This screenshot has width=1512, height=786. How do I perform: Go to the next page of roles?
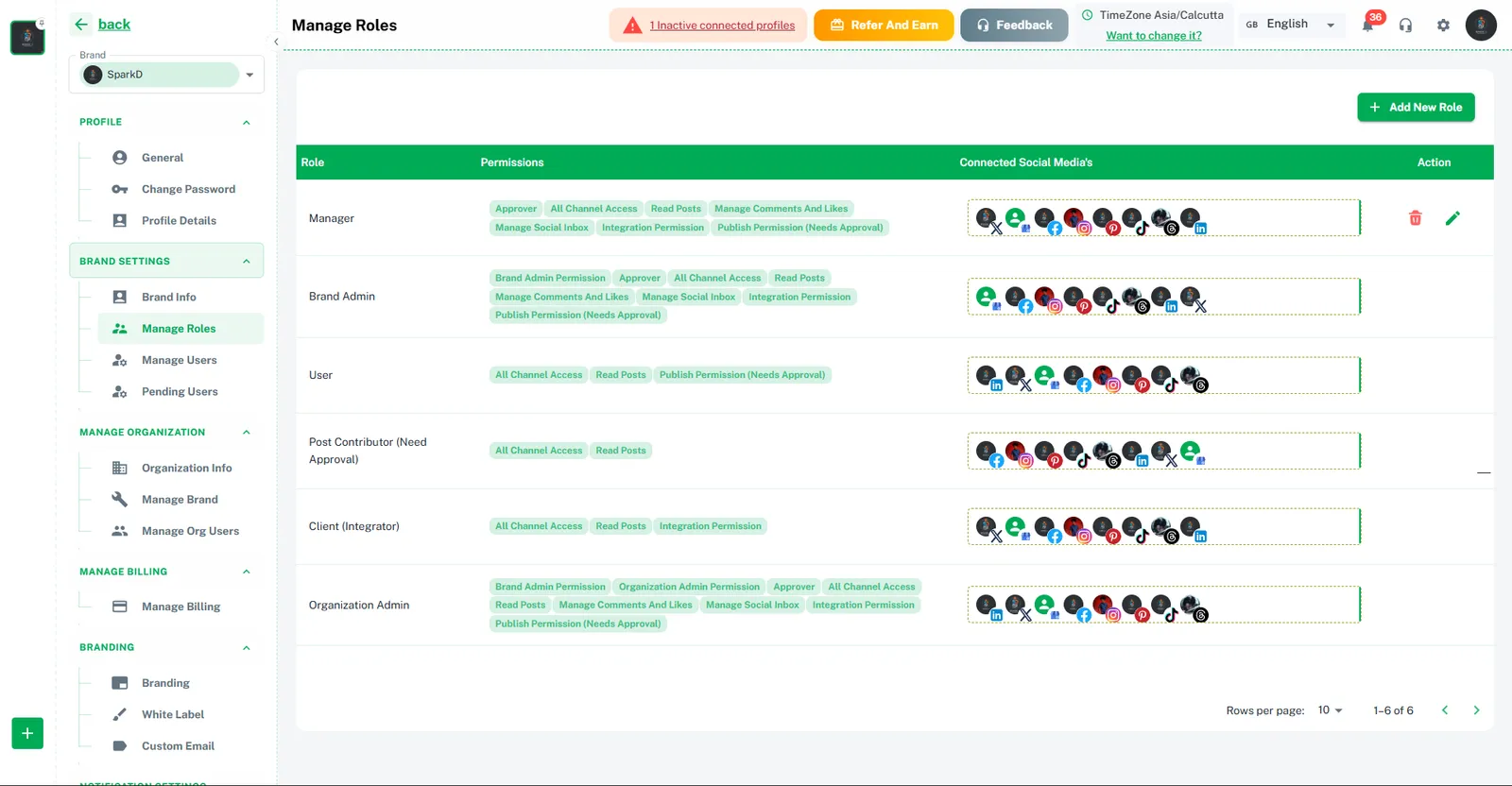1476,710
